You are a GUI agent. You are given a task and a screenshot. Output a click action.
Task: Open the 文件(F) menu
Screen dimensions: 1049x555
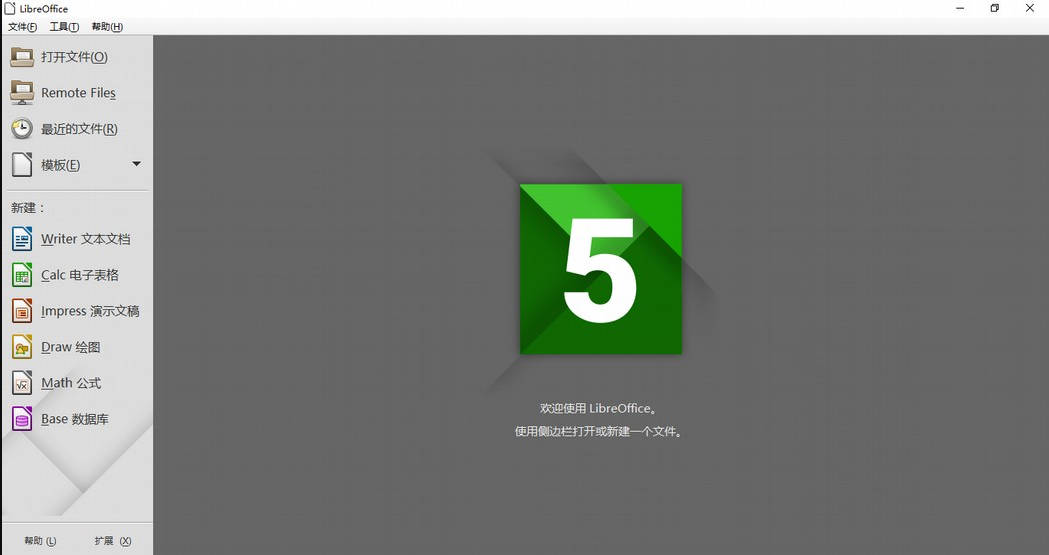(x=22, y=27)
